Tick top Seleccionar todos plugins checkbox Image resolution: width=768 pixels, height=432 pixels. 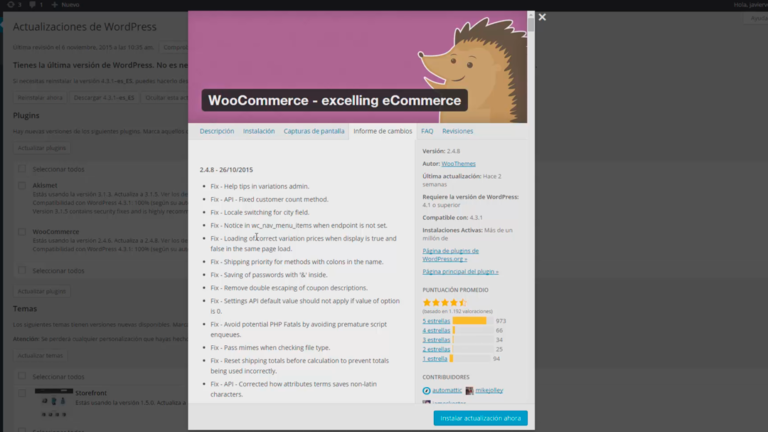[x=22, y=168]
